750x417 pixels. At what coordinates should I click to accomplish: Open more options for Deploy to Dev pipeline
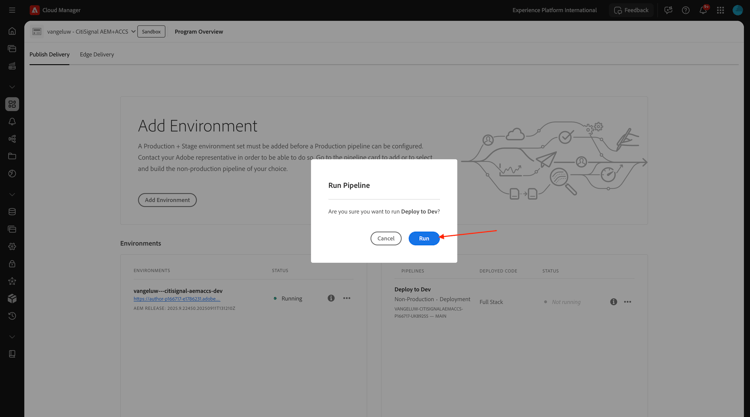tap(628, 302)
